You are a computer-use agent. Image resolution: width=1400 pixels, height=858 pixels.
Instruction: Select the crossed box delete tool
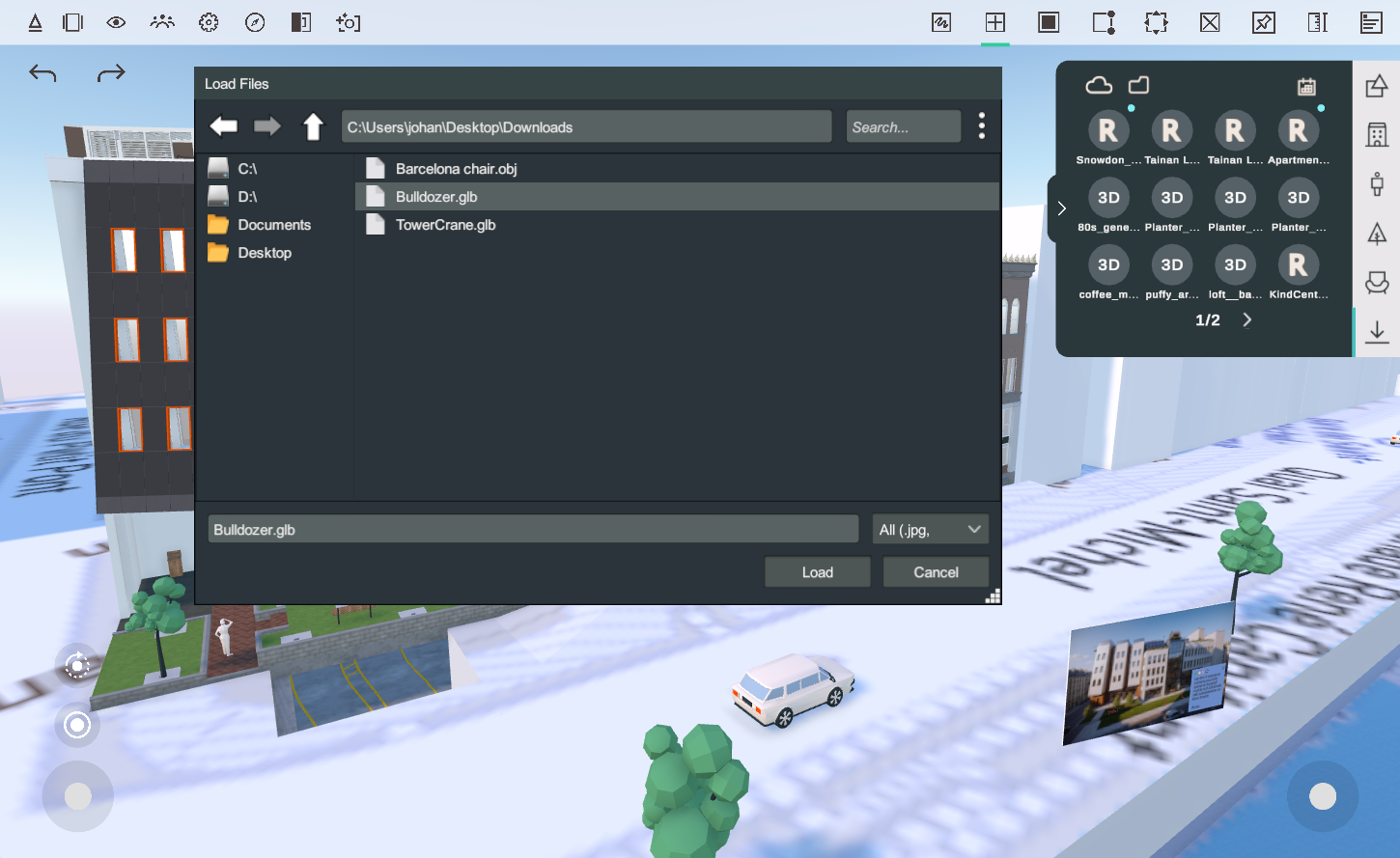coord(1210,22)
